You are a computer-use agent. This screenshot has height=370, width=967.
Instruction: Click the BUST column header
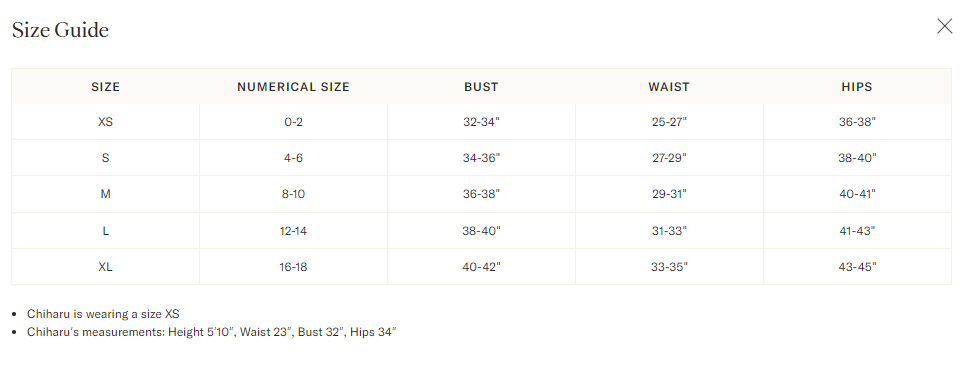point(481,87)
